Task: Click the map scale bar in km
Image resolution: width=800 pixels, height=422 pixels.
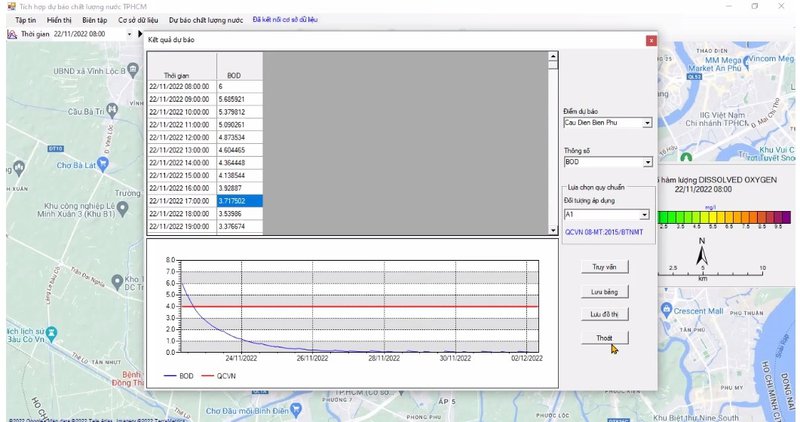Action: [x=710, y=275]
